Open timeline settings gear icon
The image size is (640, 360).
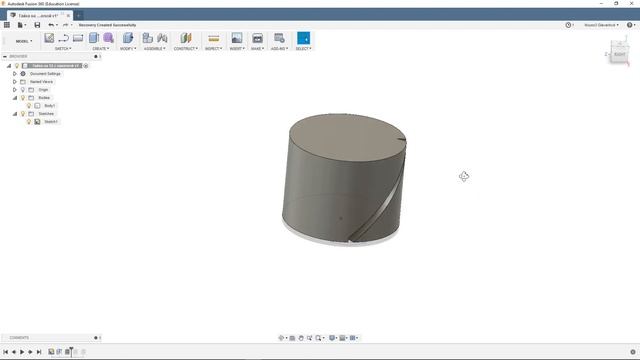633,352
